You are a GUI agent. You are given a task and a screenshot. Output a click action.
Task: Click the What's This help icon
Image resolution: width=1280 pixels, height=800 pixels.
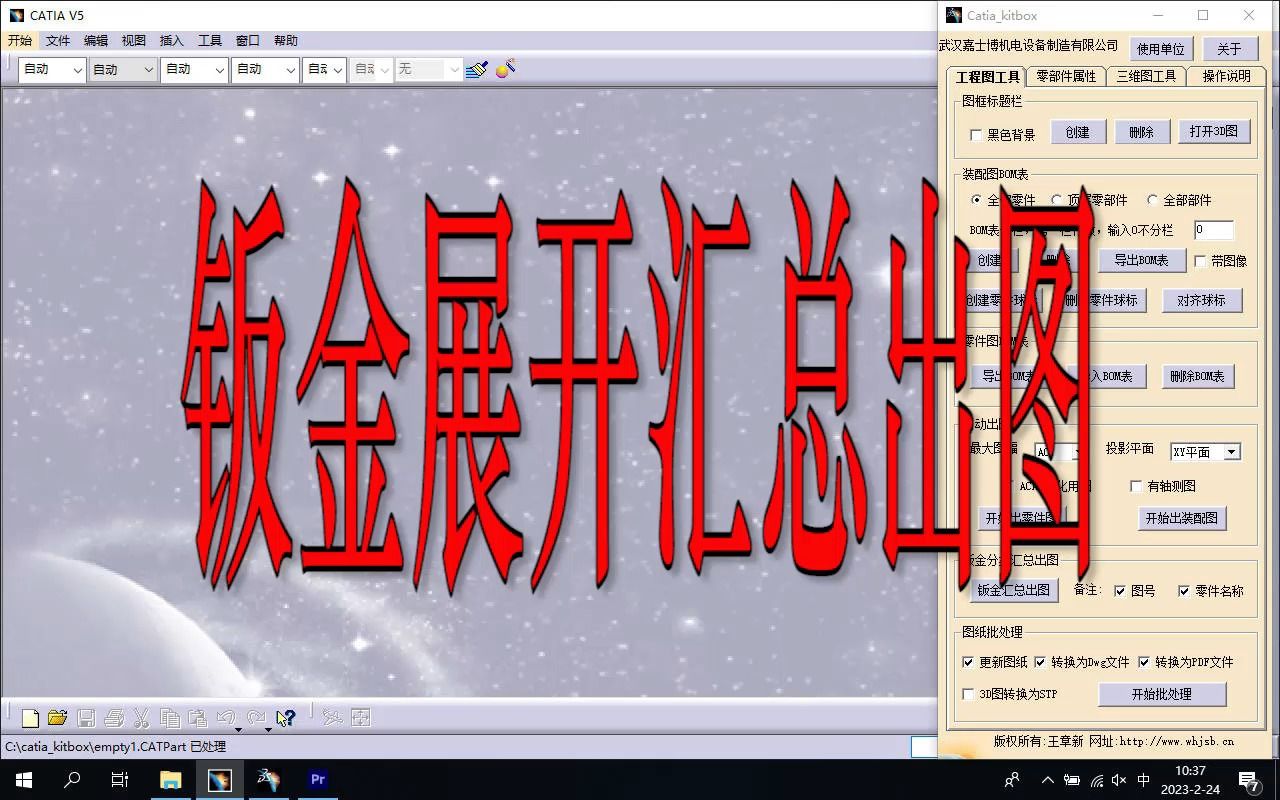286,717
